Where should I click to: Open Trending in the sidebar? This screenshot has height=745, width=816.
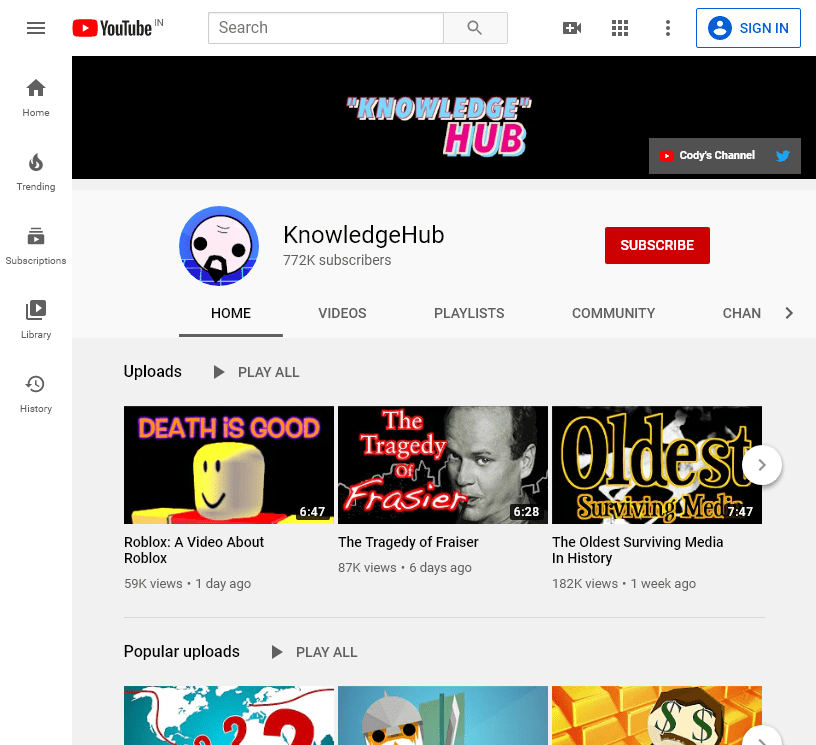pyautogui.click(x=36, y=172)
